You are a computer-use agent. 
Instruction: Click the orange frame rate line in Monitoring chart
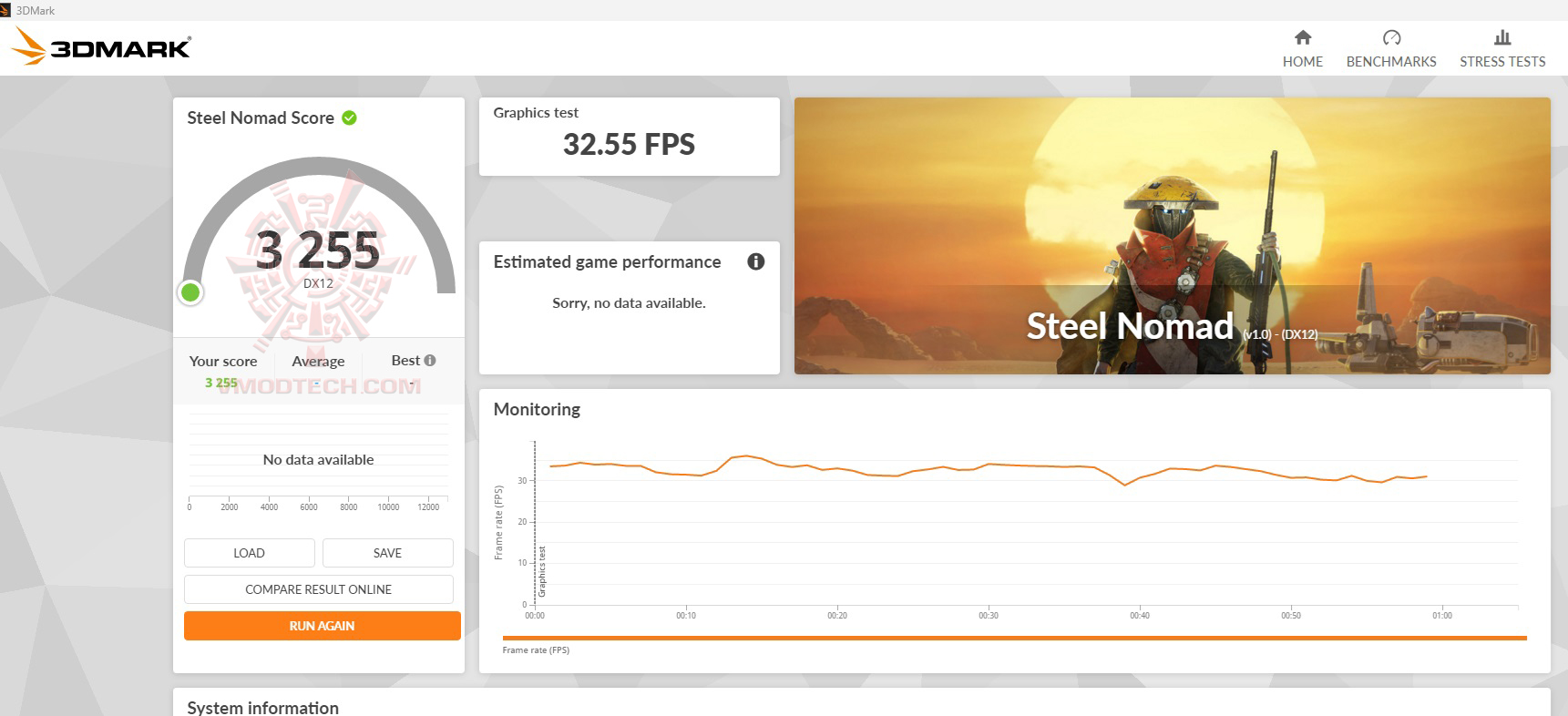click(989, 465)
